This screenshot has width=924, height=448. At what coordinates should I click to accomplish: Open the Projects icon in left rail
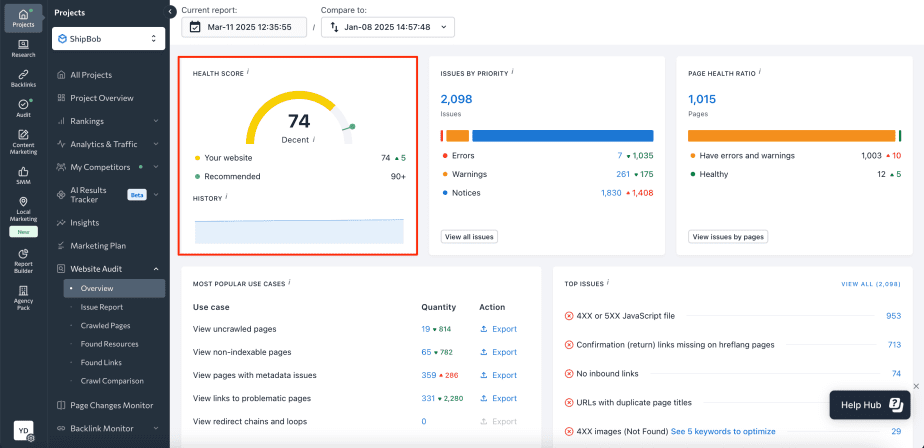tap(23, 18)
